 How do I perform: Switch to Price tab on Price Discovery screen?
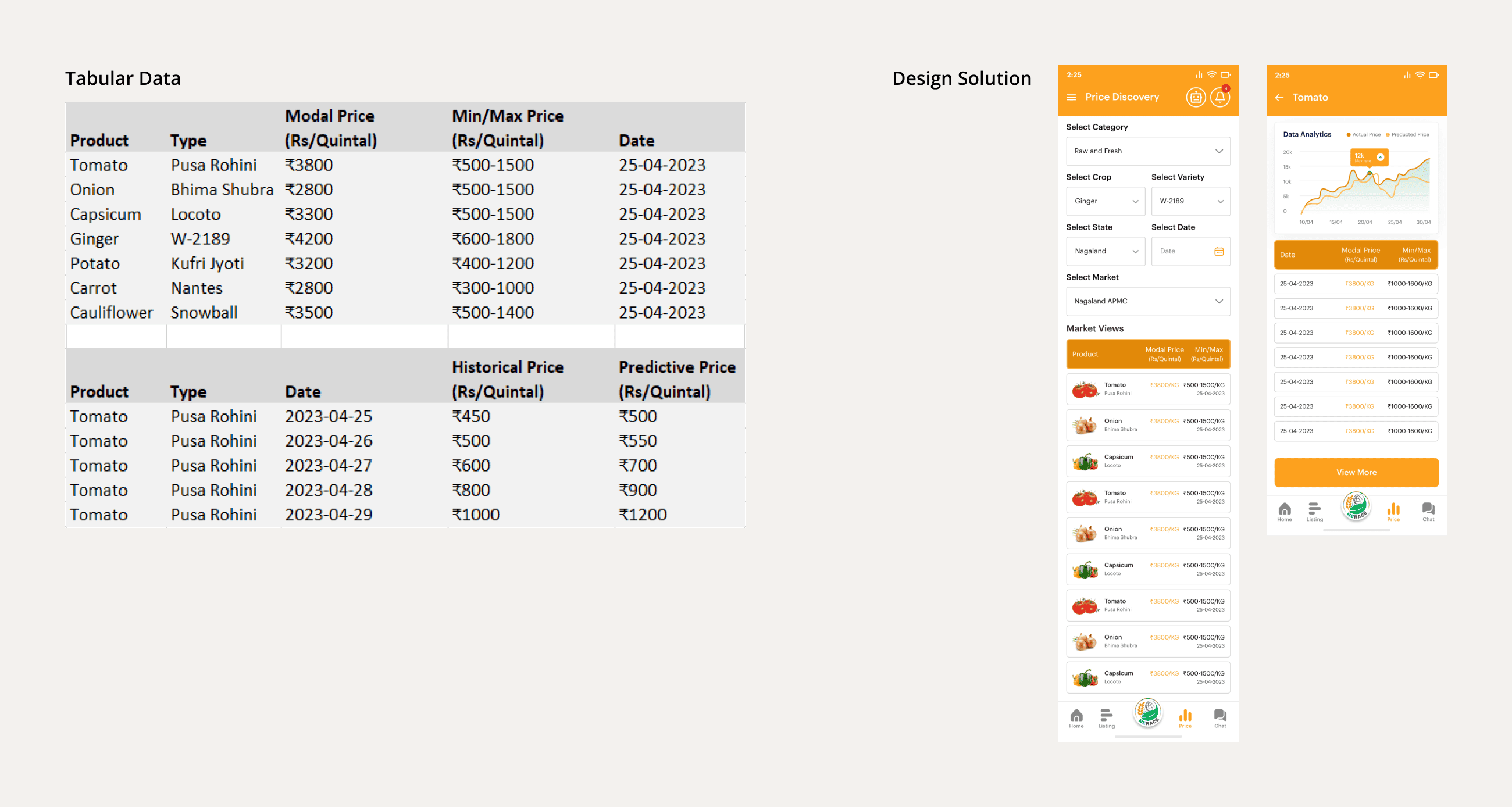click(x=1185, y=717)
